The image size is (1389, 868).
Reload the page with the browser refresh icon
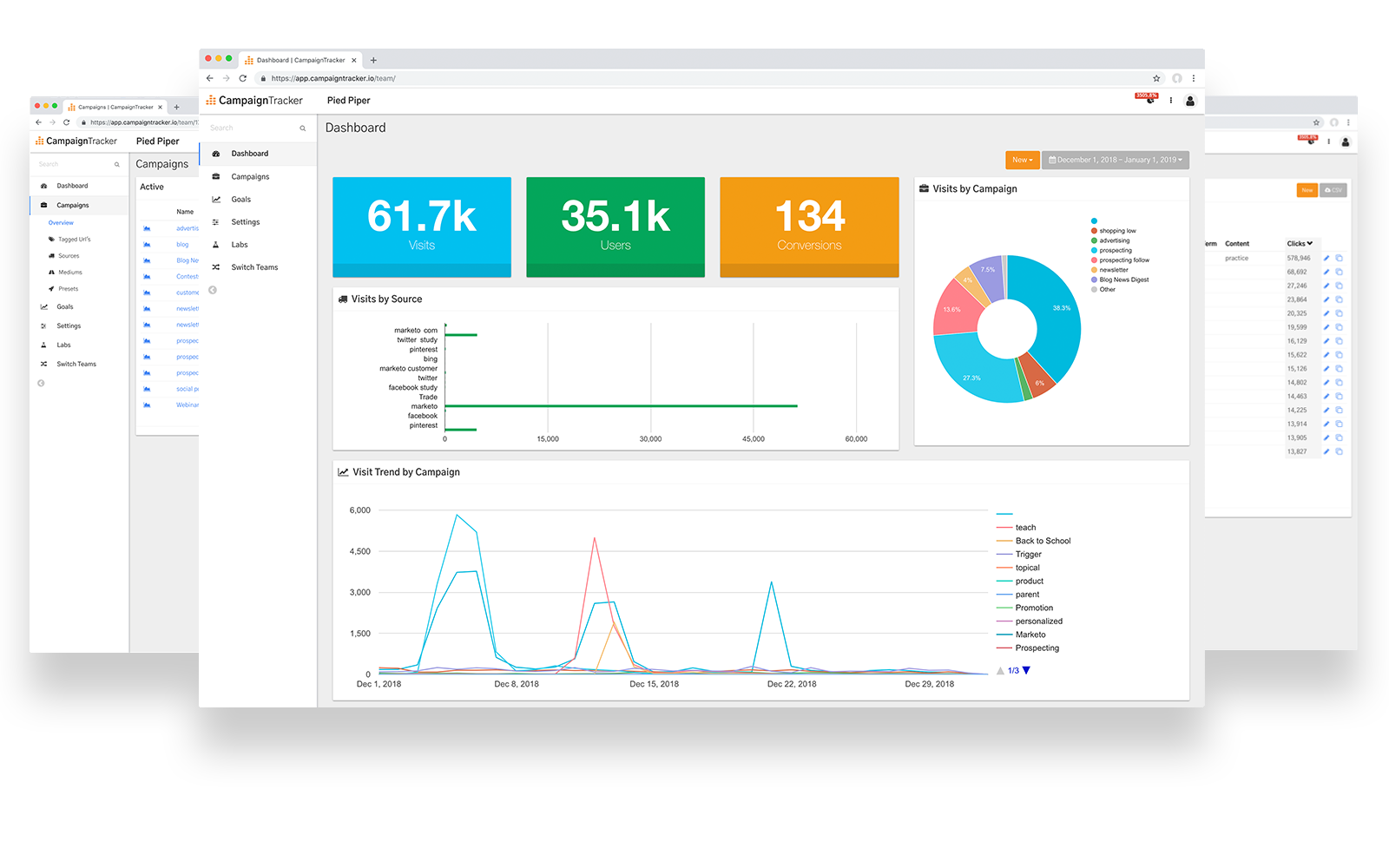(243, 78)
